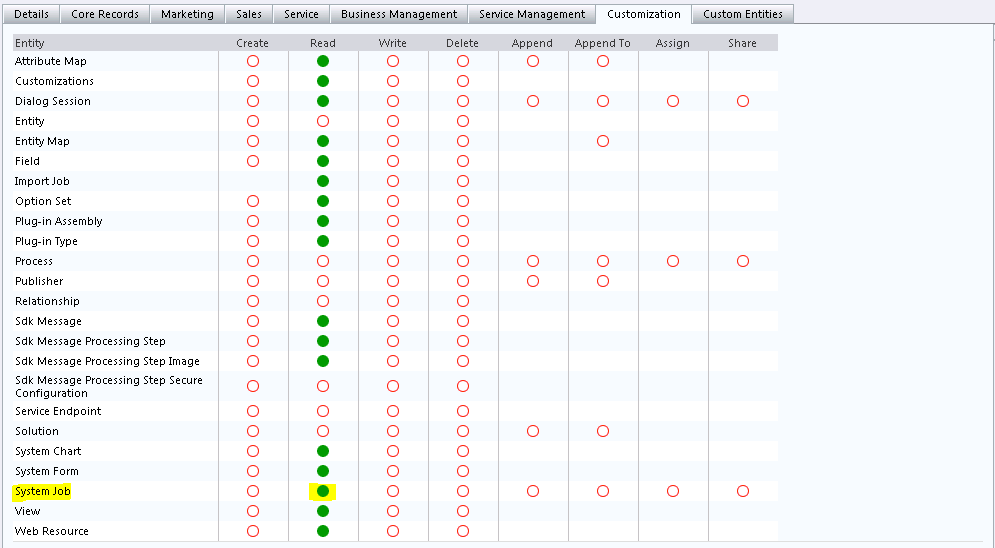The image size is (995, 548).
Task: Toggle Assign privilege for Process
Action: 673,261
